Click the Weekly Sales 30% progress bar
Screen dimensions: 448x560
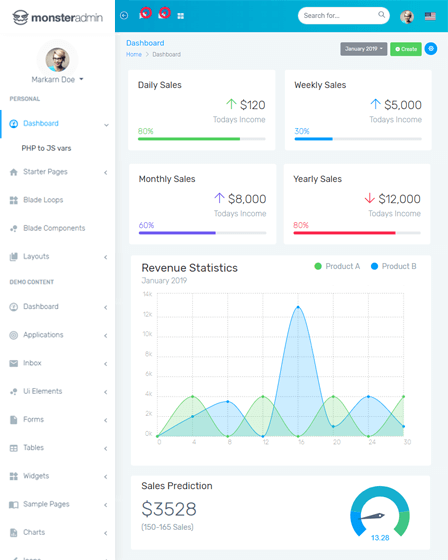point(358,139)
